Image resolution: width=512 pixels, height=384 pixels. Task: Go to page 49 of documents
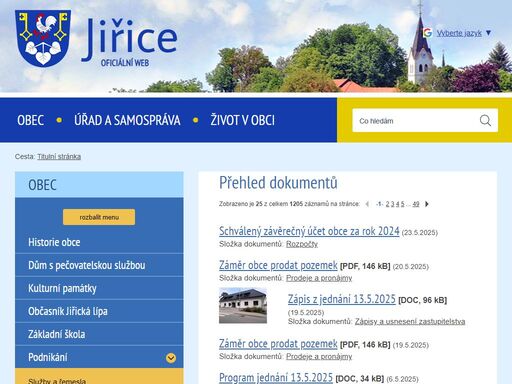(415, 204)
